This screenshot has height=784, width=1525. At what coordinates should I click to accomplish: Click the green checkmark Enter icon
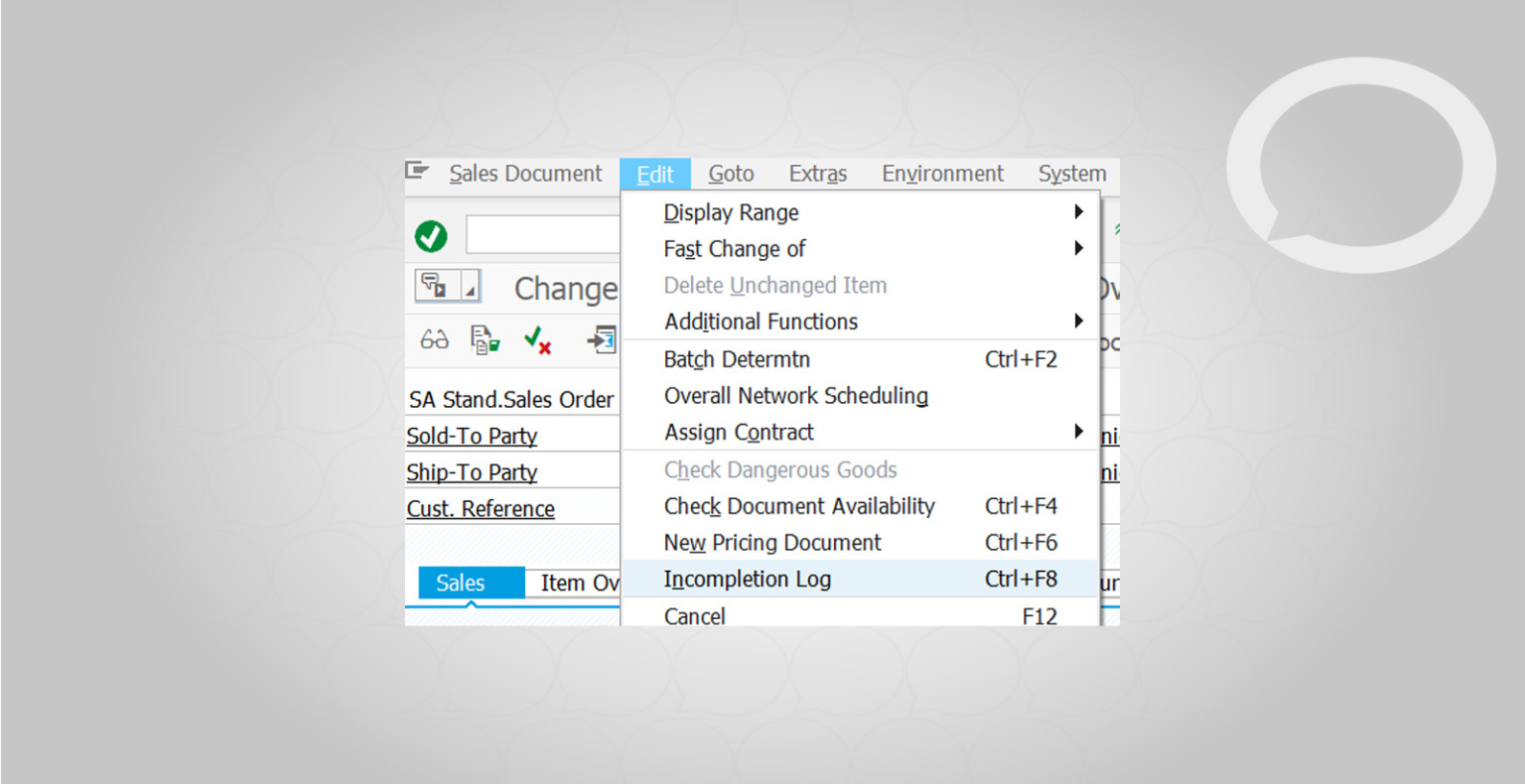[x=431, y=234]
